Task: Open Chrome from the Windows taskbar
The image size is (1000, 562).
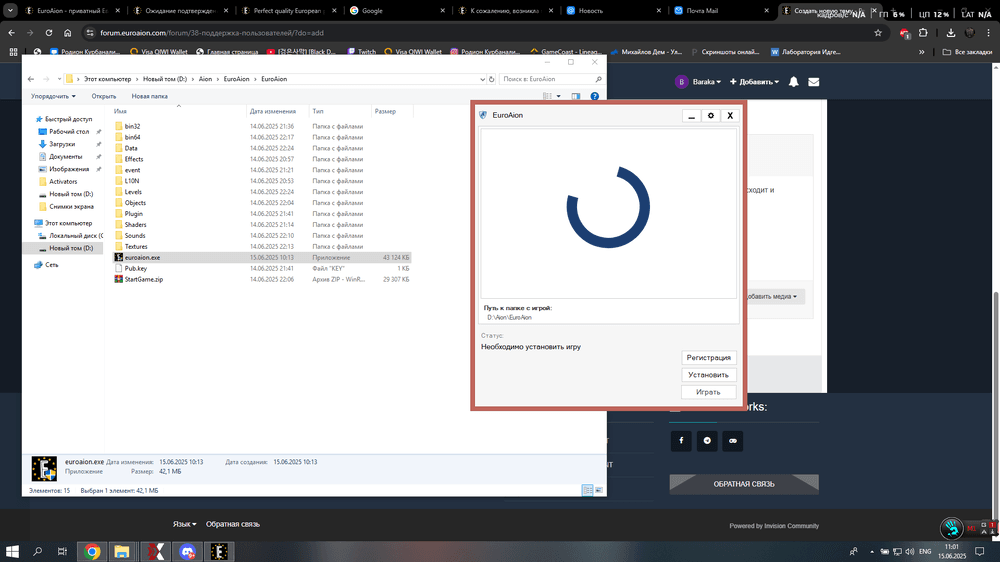Action: pyautogui.click(x=92, y=551)
